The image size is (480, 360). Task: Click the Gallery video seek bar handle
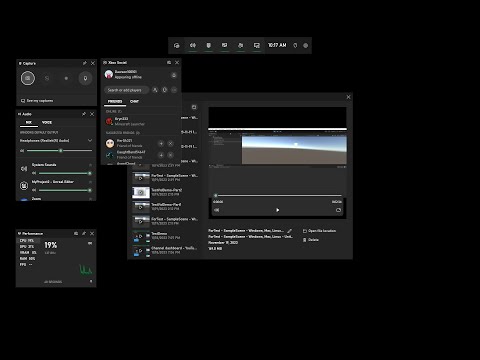pyautogui.click(x=216, y=196)
